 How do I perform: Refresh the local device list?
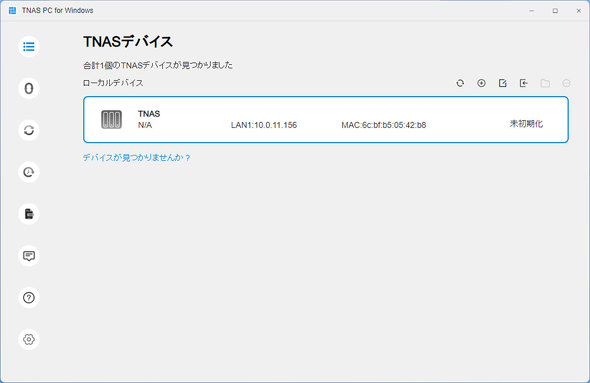point(460,83)
